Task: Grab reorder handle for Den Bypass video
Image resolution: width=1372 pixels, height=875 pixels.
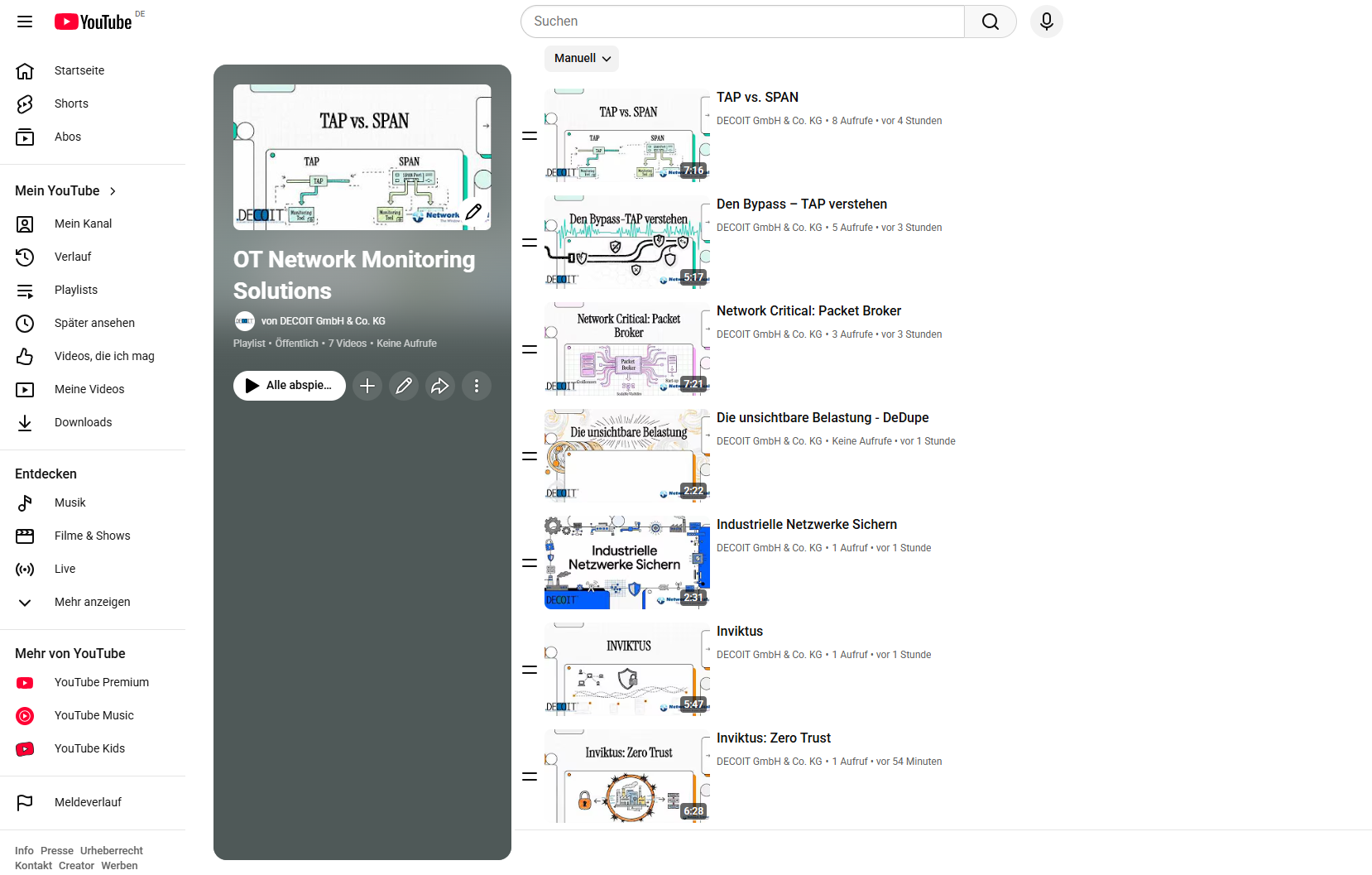Action: tap(530, 243)
